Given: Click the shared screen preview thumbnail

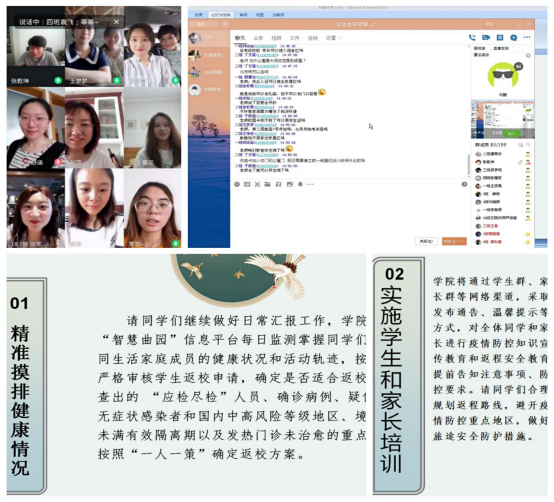Looking at the screenshot, I should pos(502,119).
